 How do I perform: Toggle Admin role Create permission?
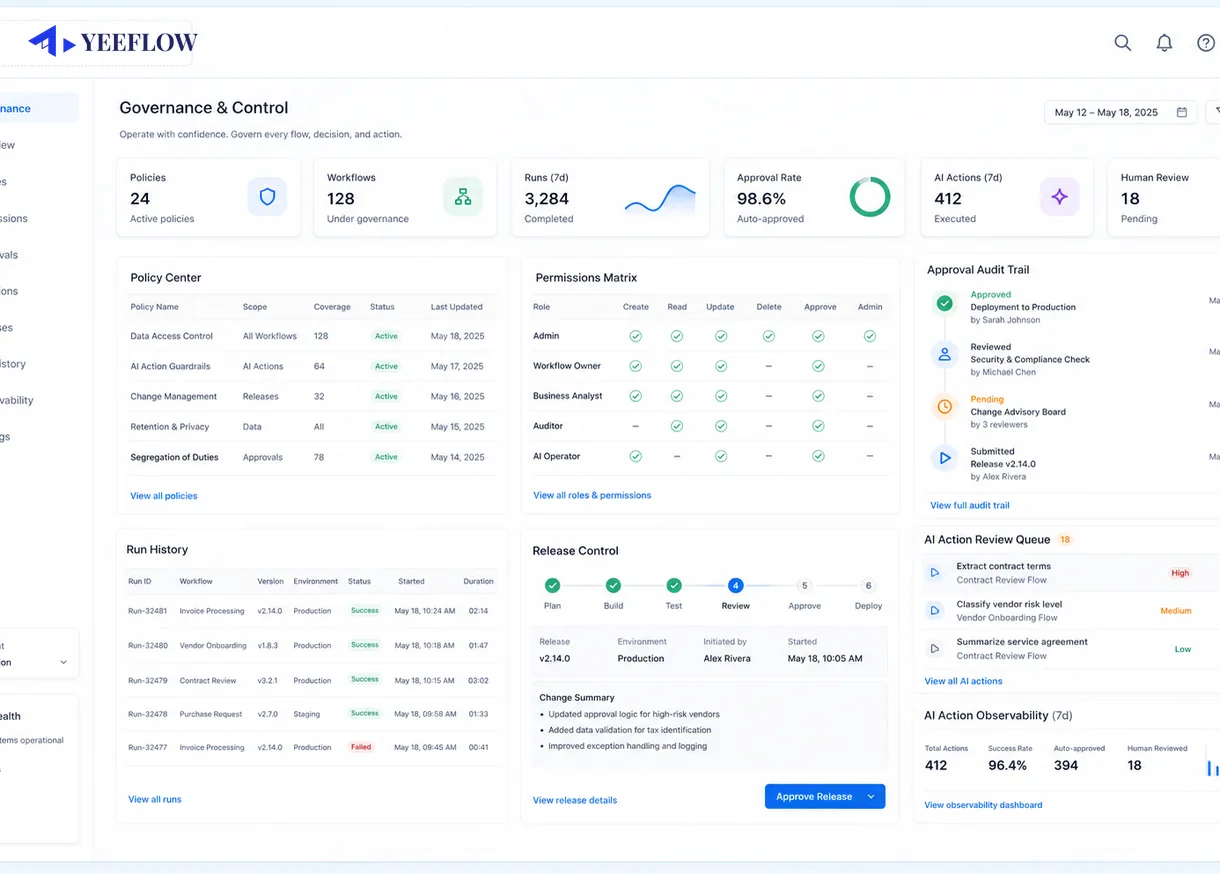[635, 336]
